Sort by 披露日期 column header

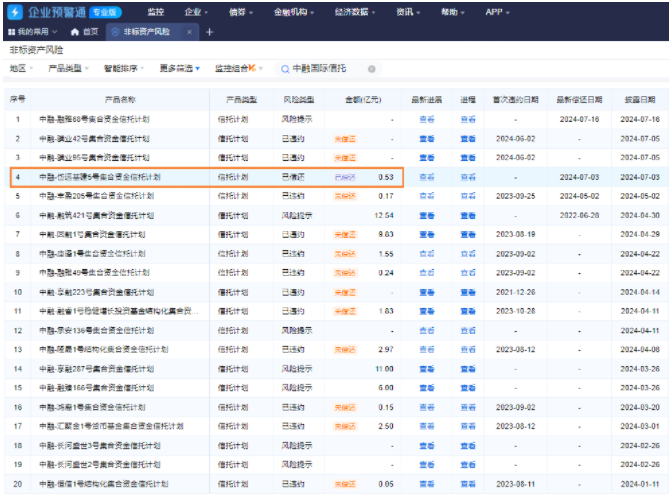pos(640,100)
